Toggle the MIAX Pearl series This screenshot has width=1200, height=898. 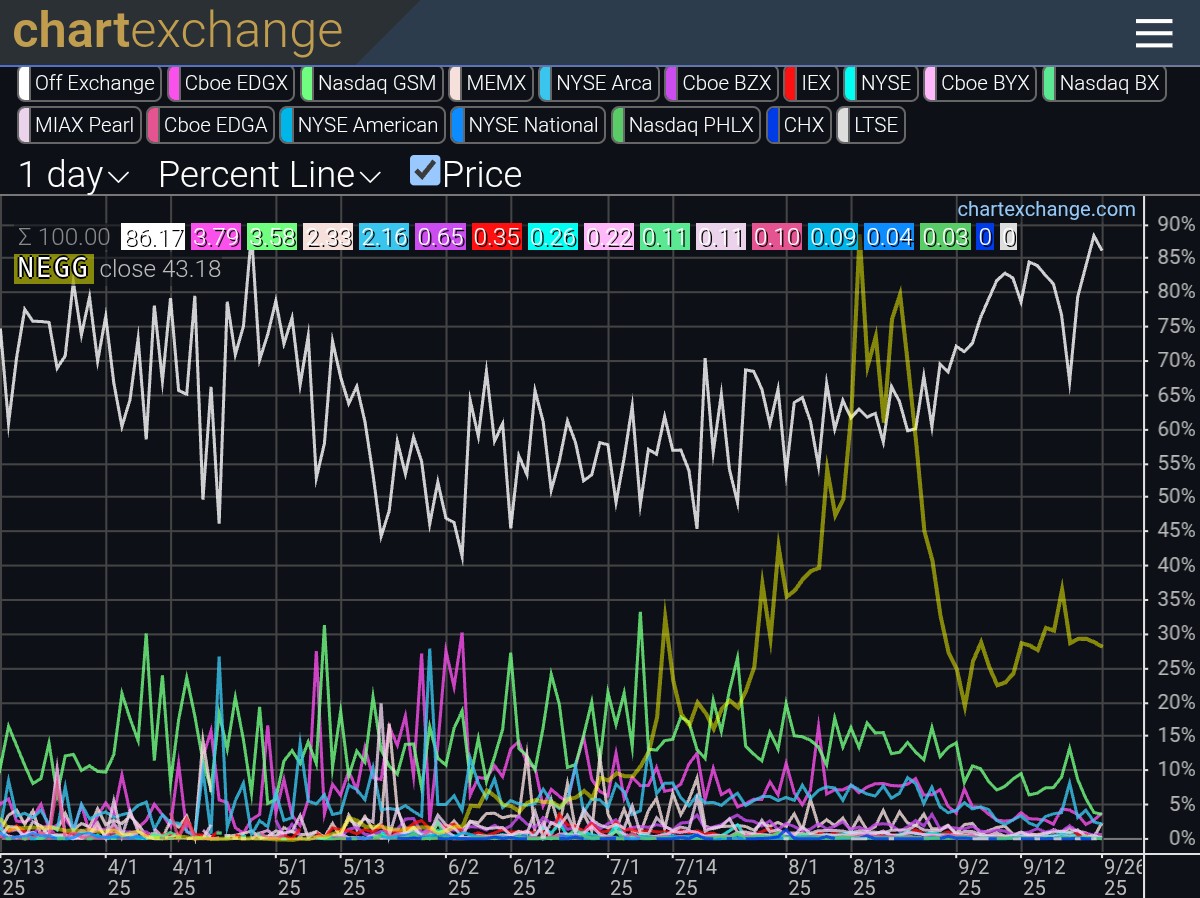coord(78,125)
